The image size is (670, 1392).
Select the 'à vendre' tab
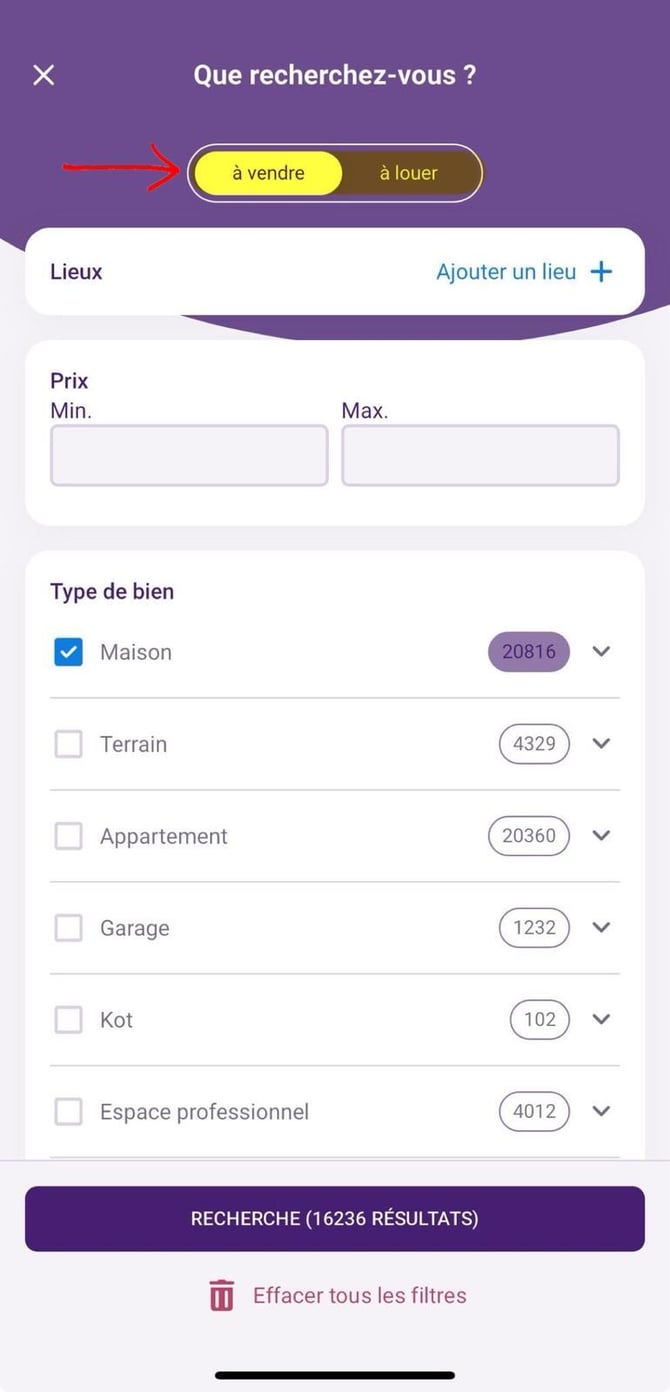(x=268, y=173)
